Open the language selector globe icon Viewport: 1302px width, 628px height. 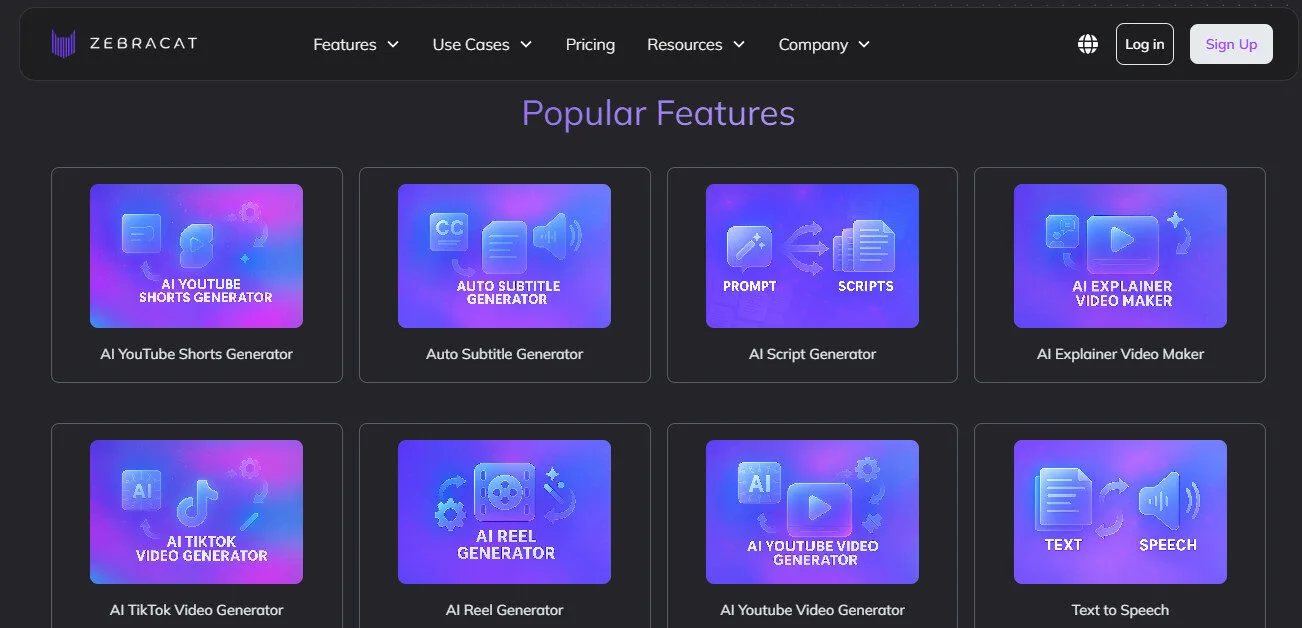coord(1087,44)
